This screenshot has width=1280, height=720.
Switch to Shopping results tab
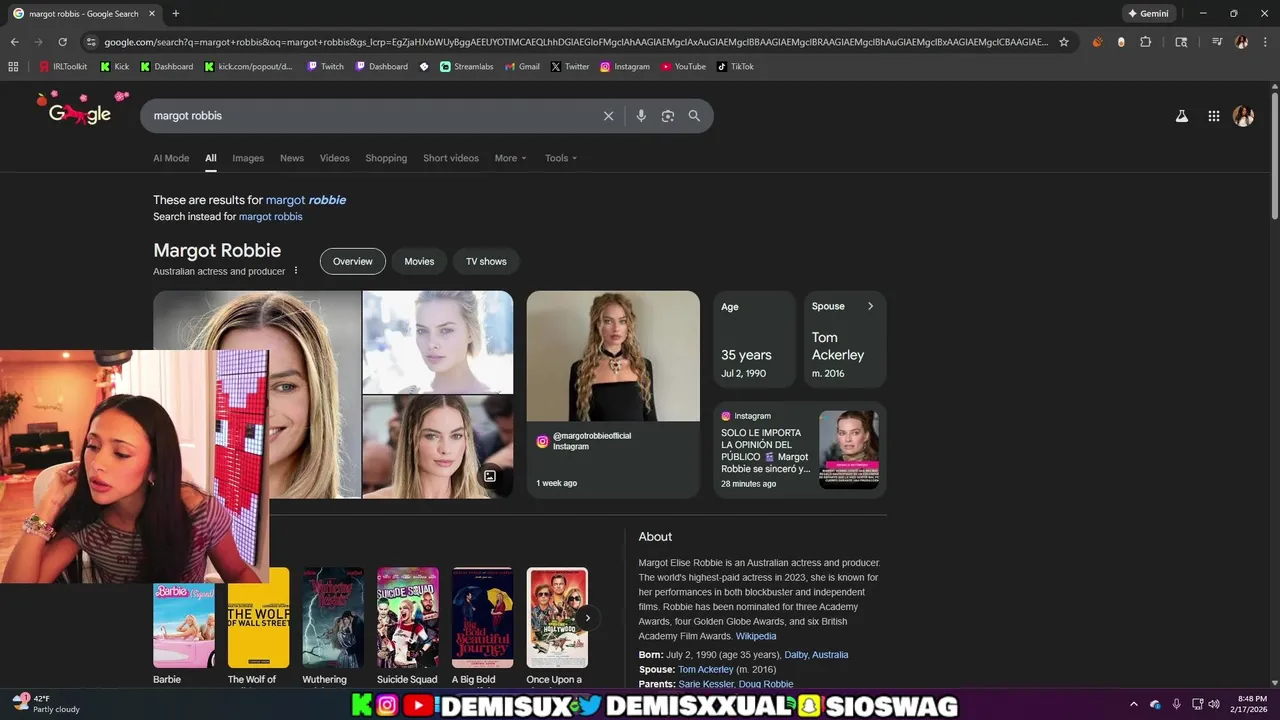tap(386, 158)
